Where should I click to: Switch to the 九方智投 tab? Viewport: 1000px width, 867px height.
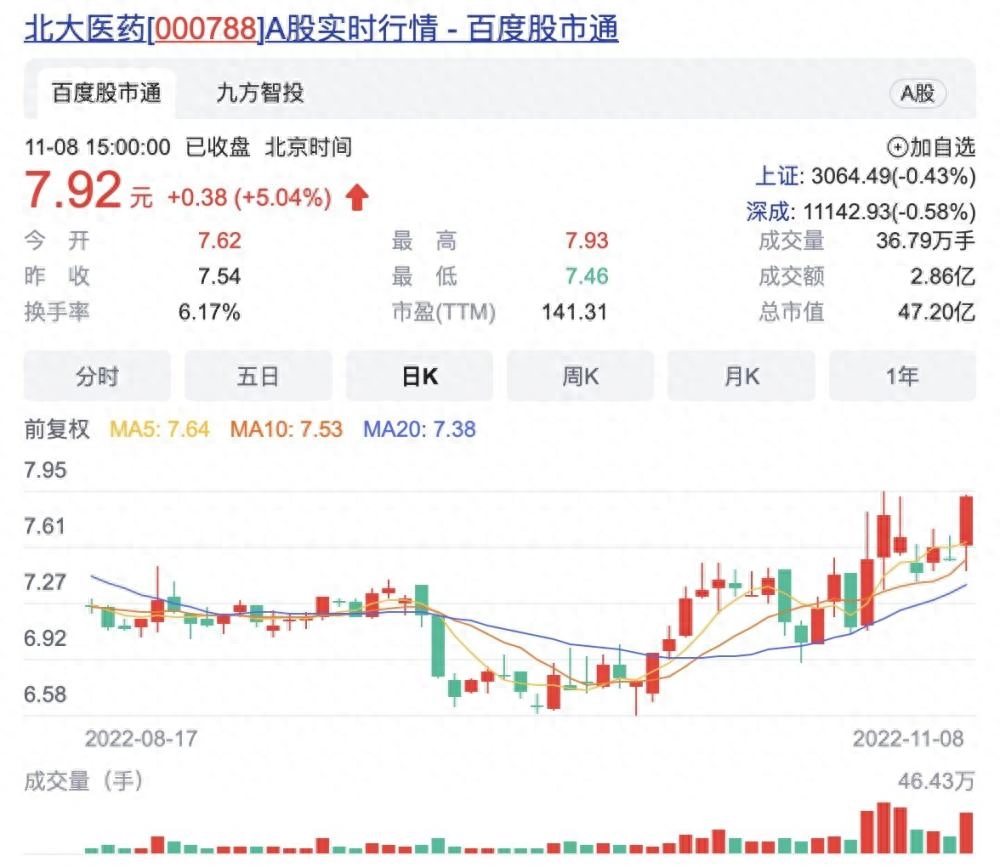click(x=258, y=93)
